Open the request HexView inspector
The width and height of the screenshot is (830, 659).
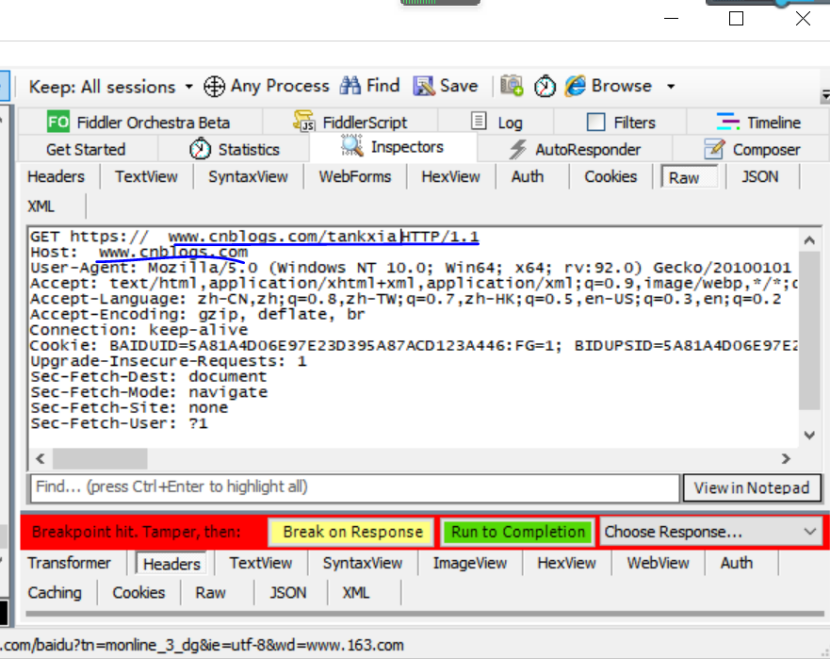450,176
